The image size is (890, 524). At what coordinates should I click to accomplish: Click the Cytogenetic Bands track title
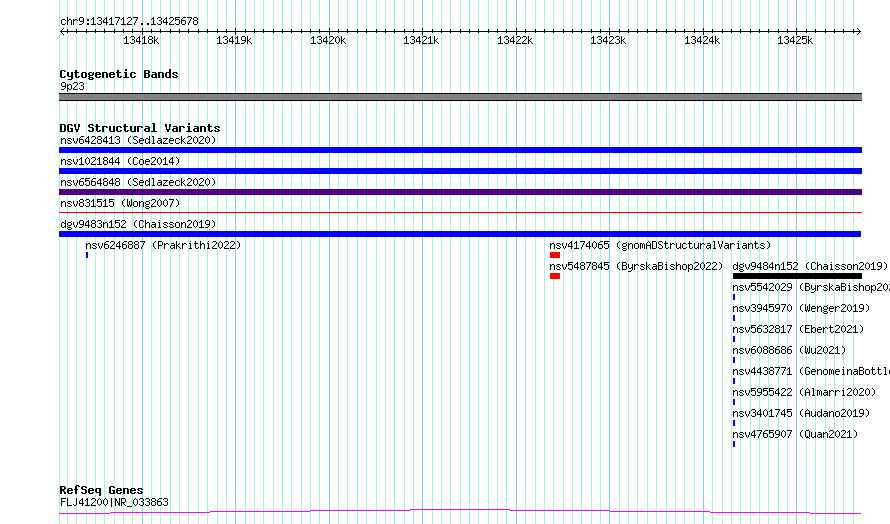tap(119, 74)
